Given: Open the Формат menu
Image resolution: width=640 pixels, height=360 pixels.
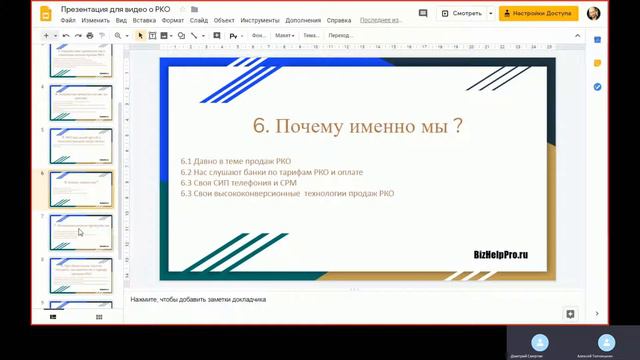Looking at the screenshot, I should tap(173, 20).
